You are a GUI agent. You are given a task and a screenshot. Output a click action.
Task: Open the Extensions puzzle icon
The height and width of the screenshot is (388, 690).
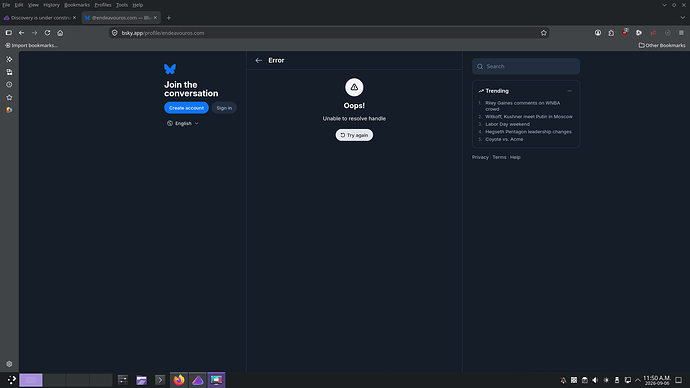(611, 33)
